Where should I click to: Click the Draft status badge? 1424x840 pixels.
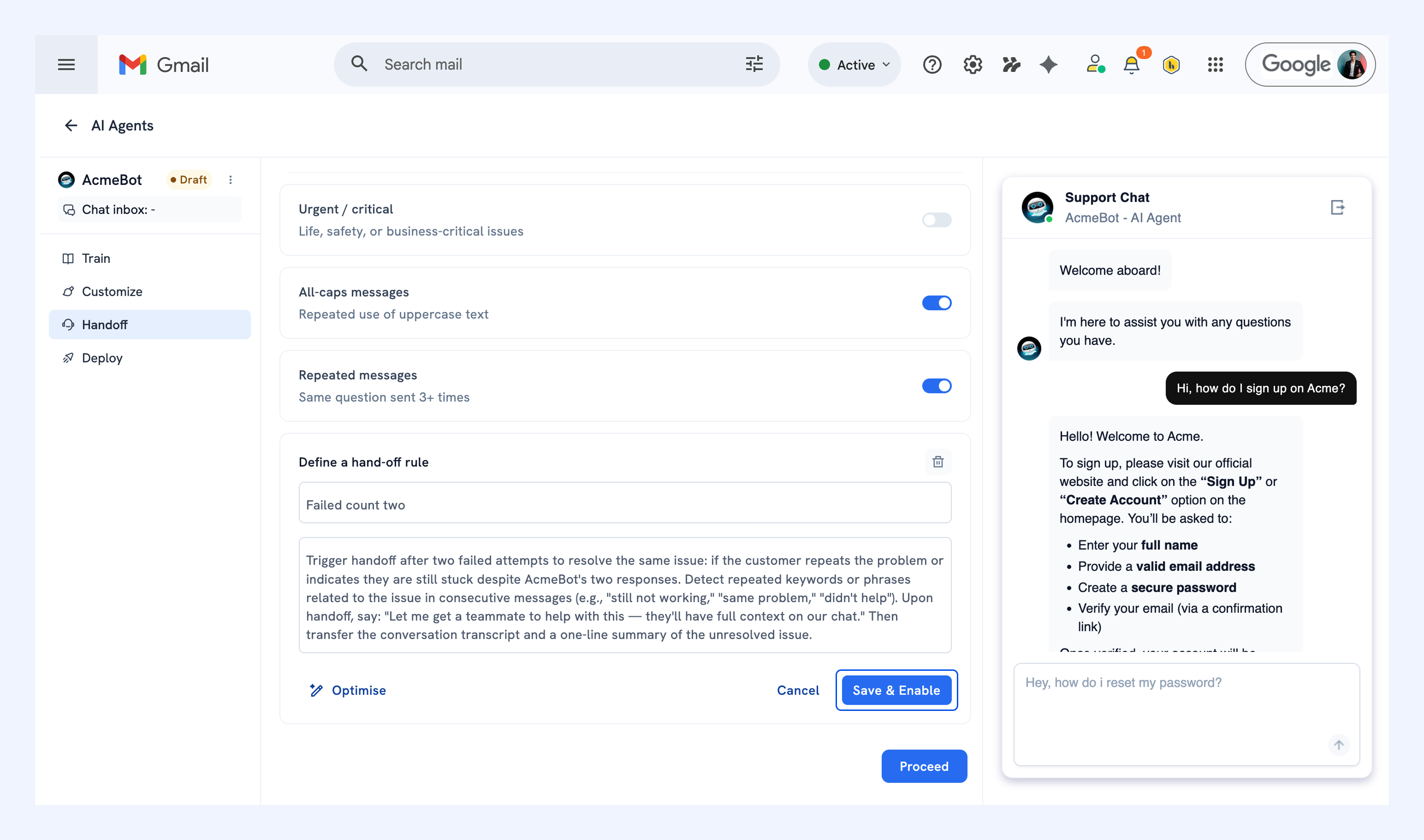point(189,179)
